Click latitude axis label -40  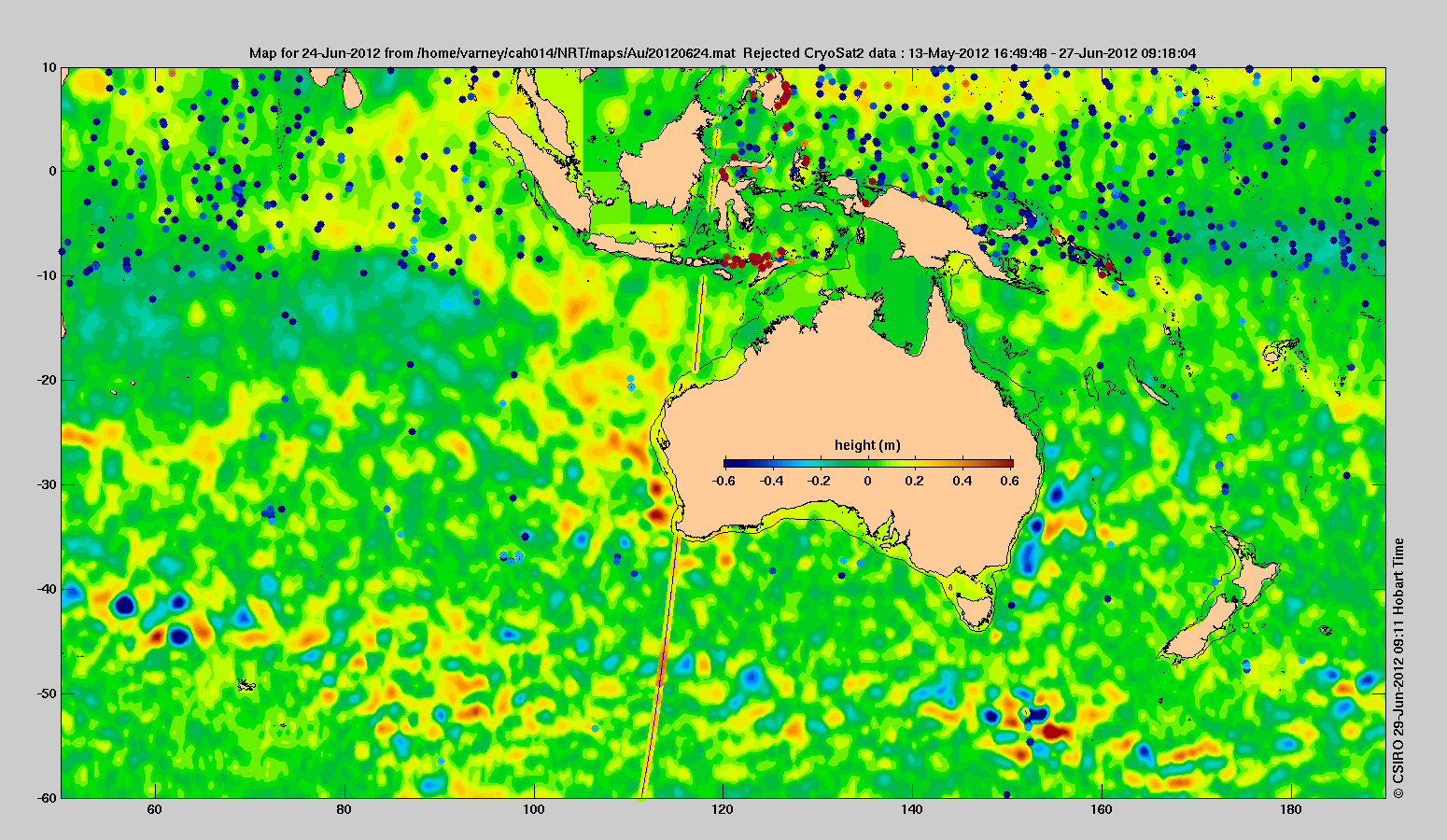[48, 590]
